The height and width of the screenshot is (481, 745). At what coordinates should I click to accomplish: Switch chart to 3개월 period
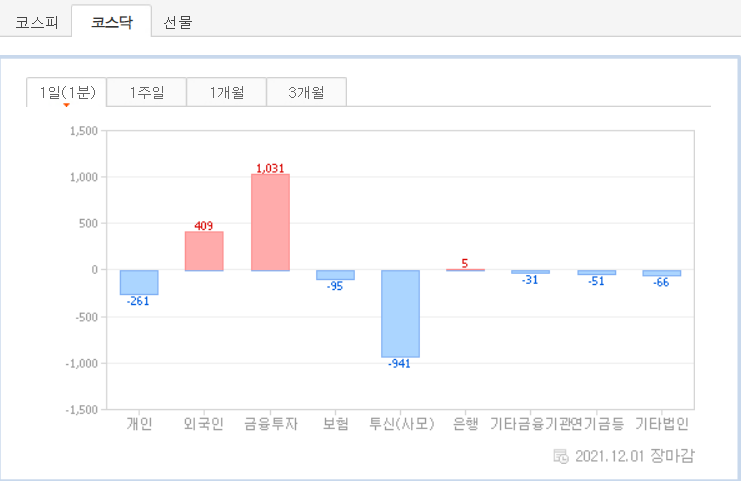[306, 92]
